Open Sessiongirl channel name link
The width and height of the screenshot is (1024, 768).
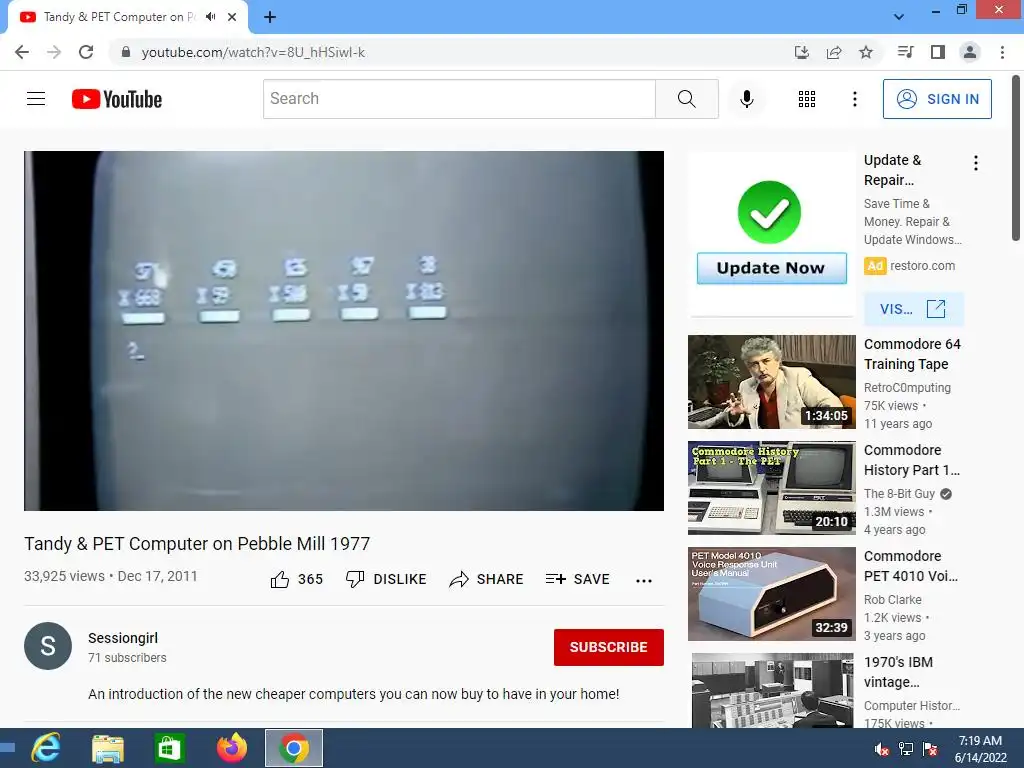[123, 638]
